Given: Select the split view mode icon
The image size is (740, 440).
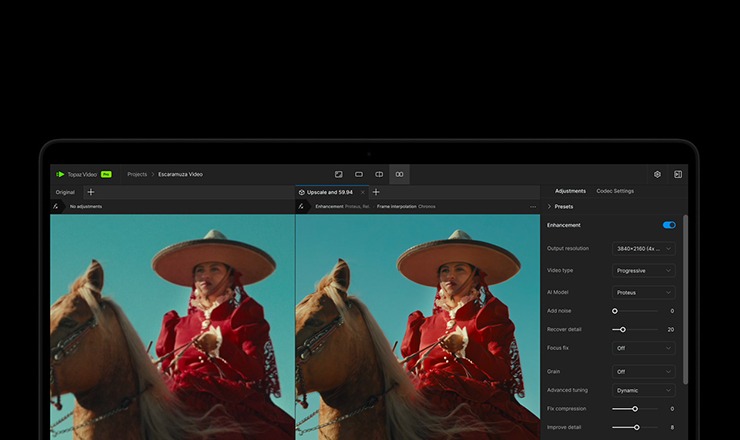Looking at the screenshot, I should [x=379, y=174].
